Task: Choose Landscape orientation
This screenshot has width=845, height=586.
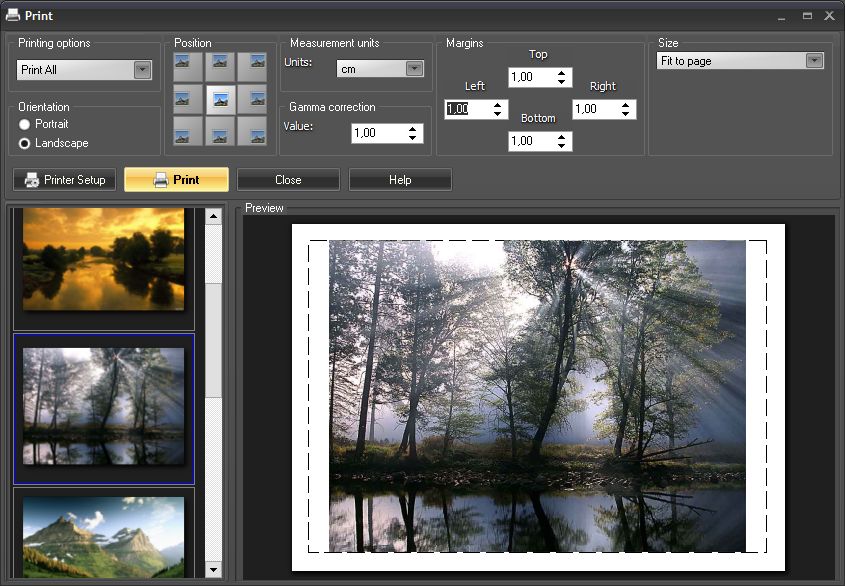Action: (x=25, y=143)
